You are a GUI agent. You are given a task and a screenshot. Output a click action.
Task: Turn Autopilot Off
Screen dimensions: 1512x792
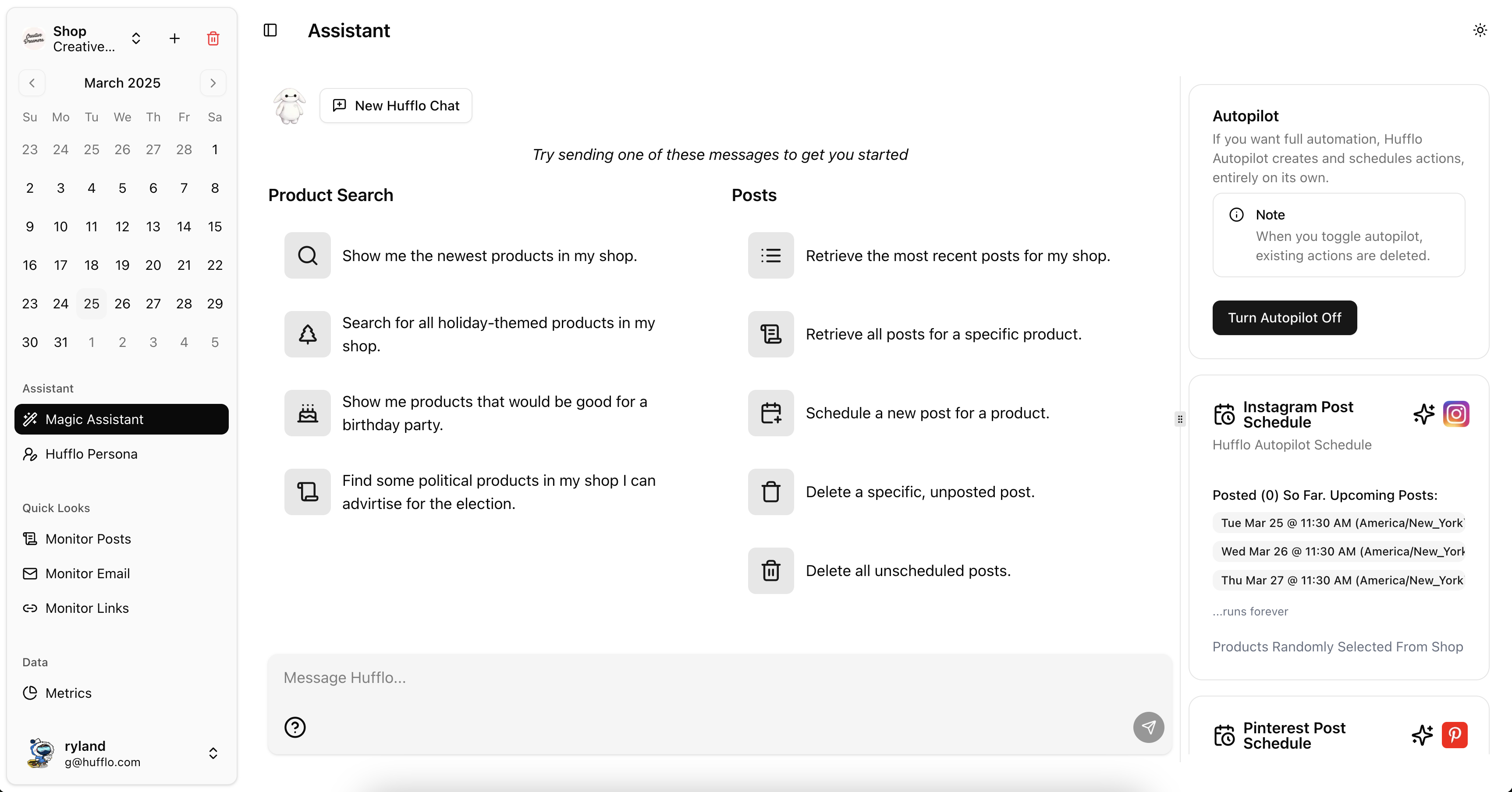click(1284, 318)
